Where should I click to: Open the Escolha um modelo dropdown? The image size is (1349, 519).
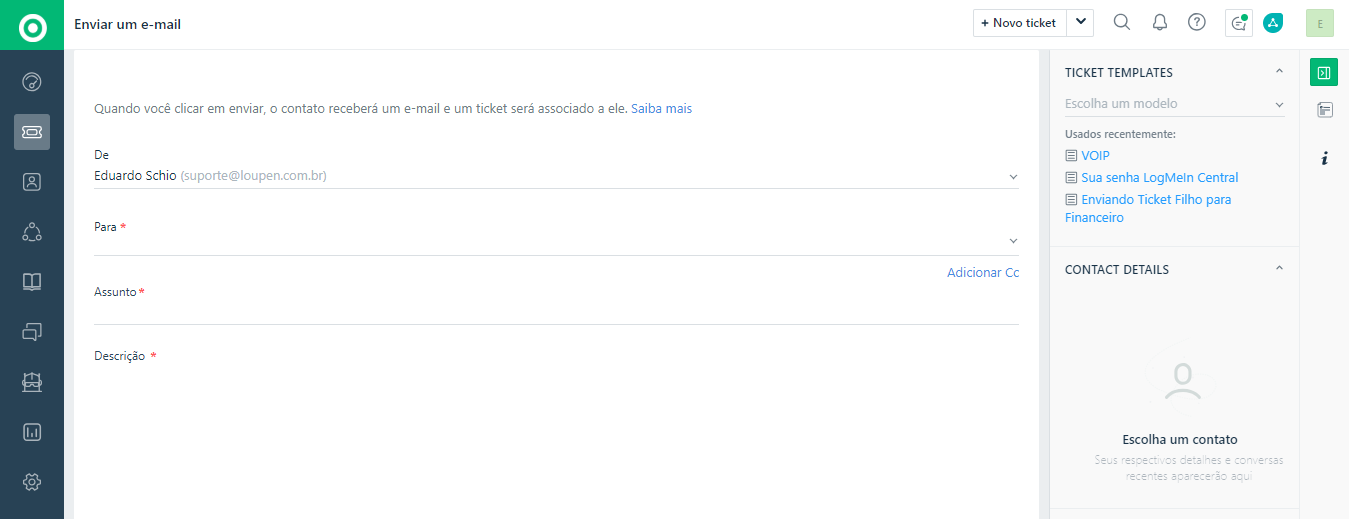(1175, 104)
